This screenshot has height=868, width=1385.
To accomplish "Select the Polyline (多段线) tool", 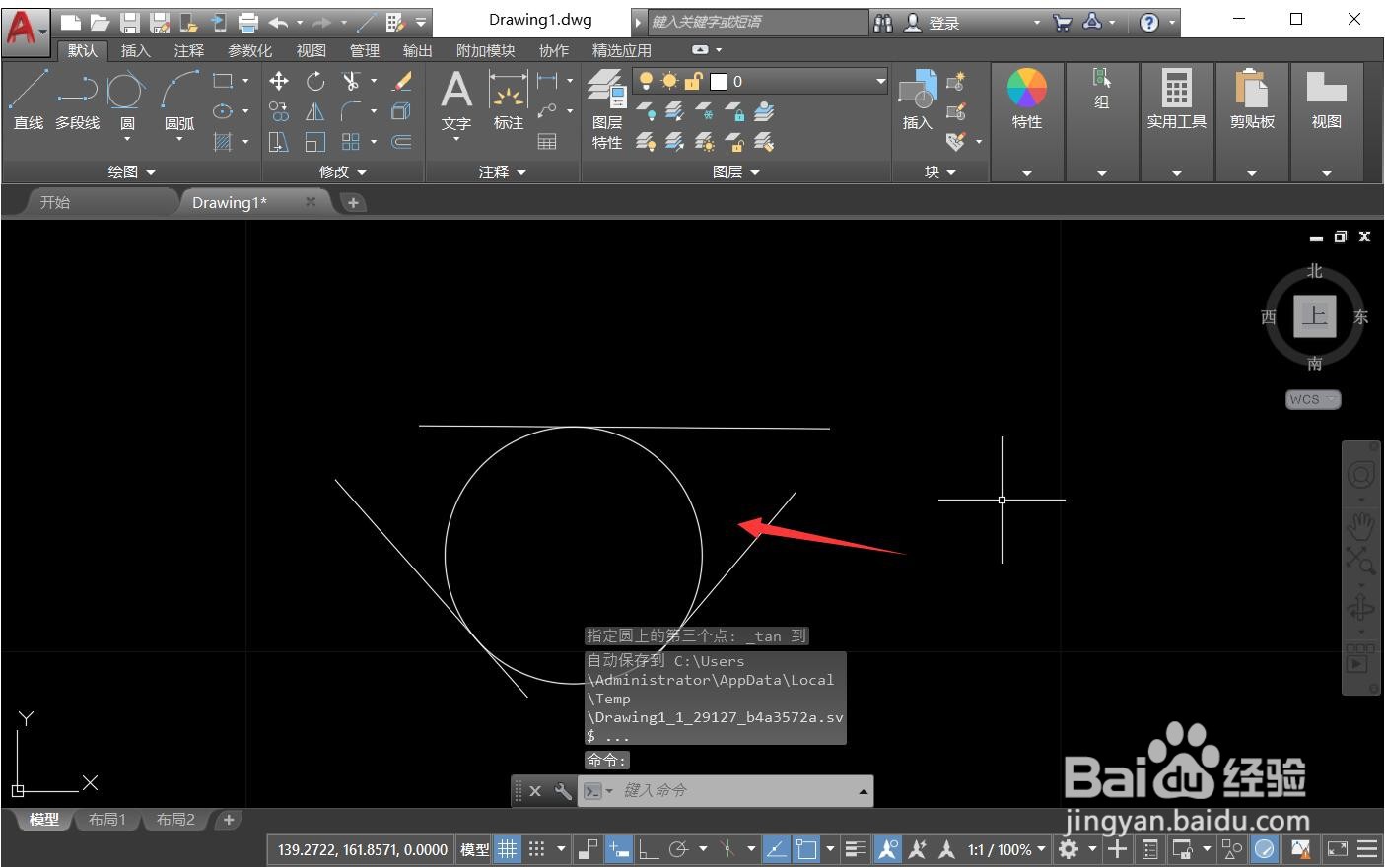I will (x=77, y=100).
